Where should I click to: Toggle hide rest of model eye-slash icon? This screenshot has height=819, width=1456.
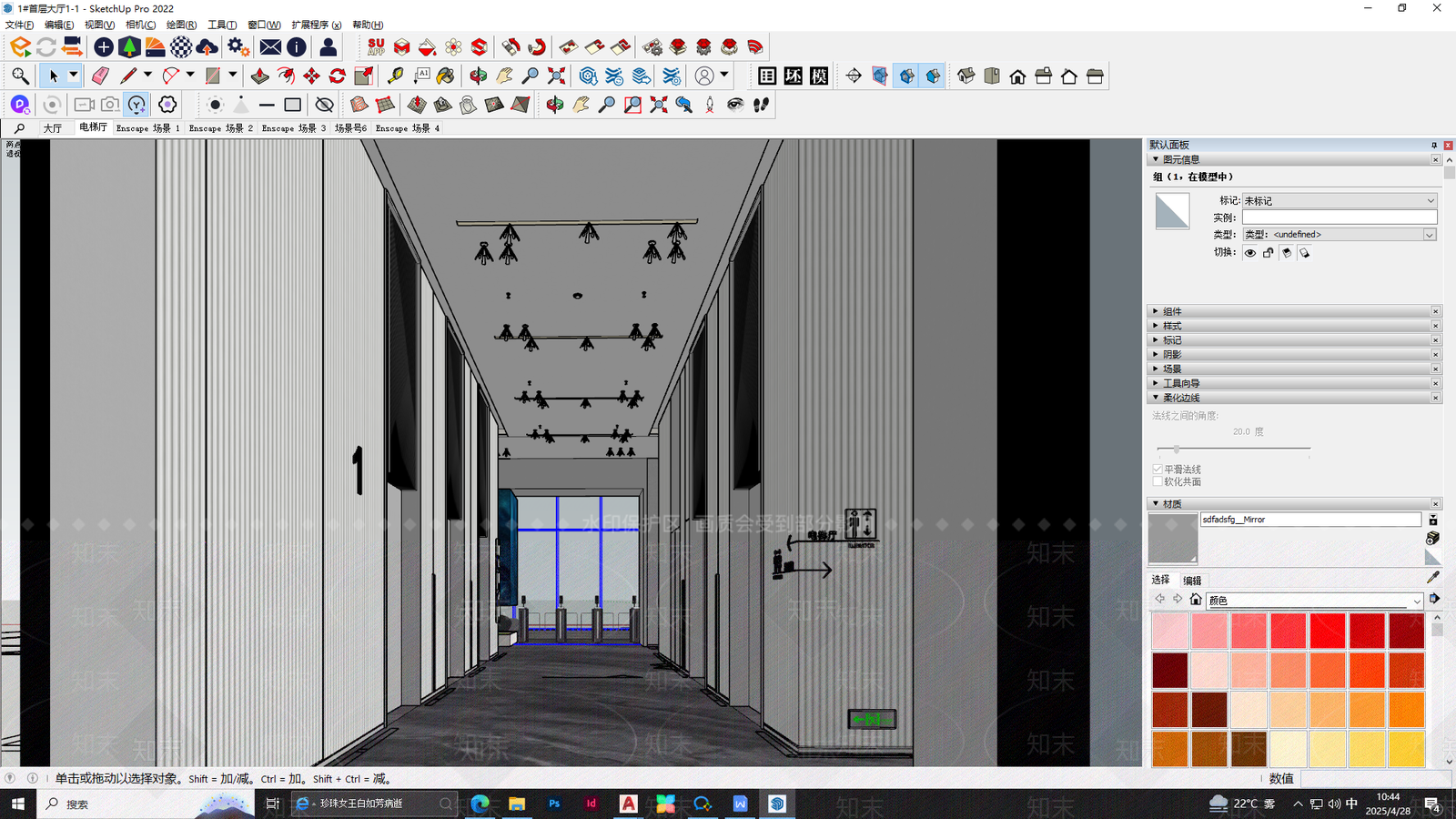tap(324, 105)
